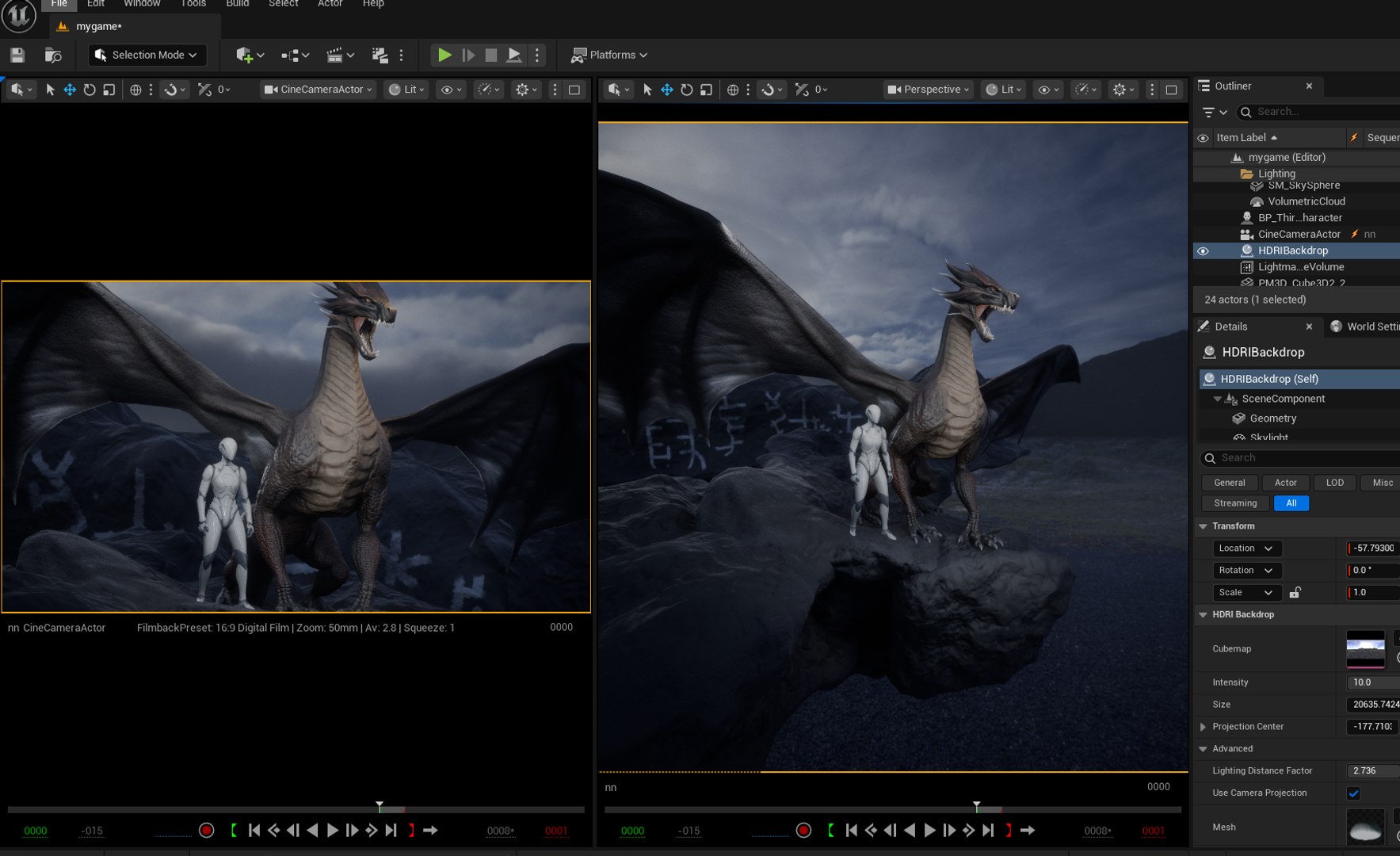The image size is (1400, 856).
Task: Filter details by Actor
Action: point(1285,483)
